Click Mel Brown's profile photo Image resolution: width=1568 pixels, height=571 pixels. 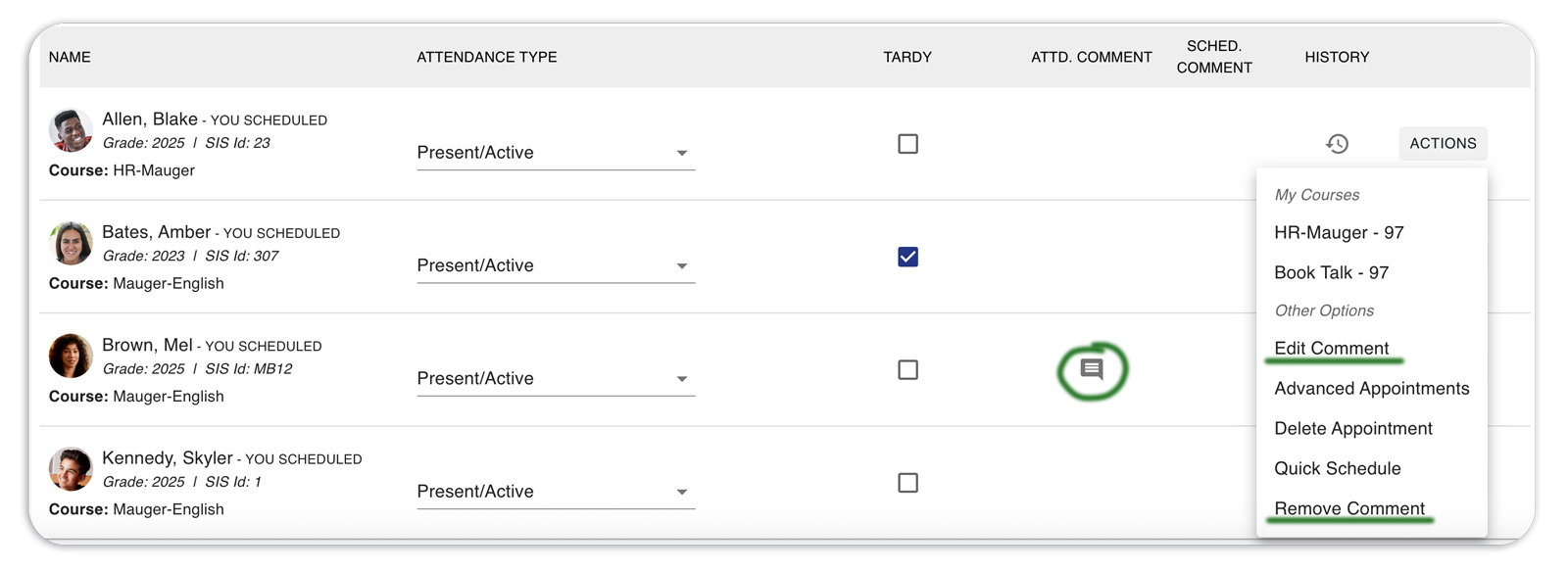pyautogui.click(x=71, y=356)
